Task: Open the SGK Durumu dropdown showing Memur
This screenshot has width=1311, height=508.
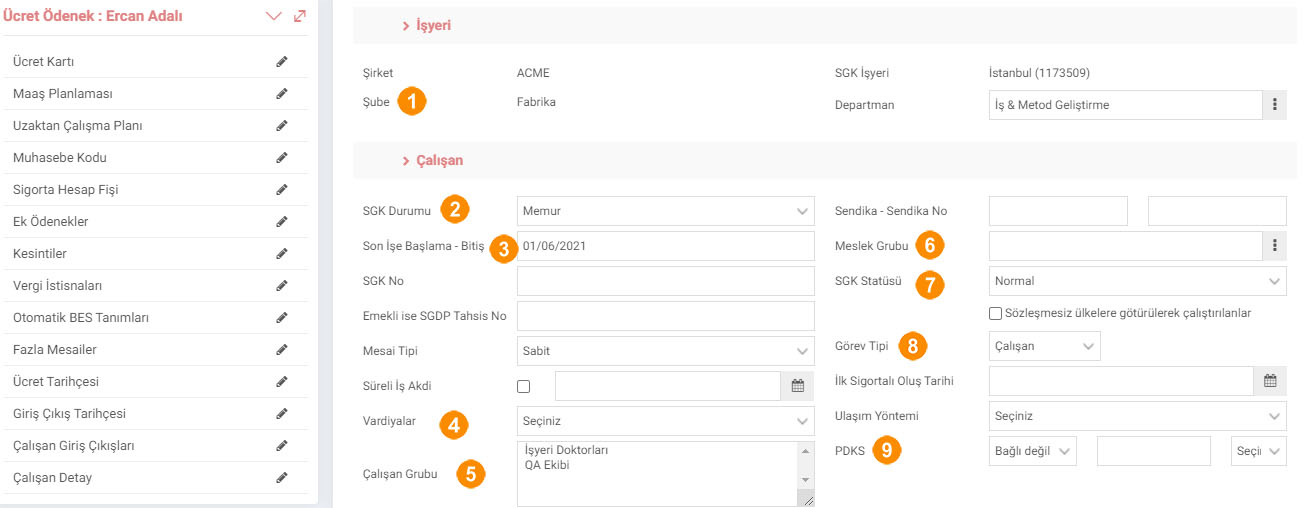Action: pos(665,211)
